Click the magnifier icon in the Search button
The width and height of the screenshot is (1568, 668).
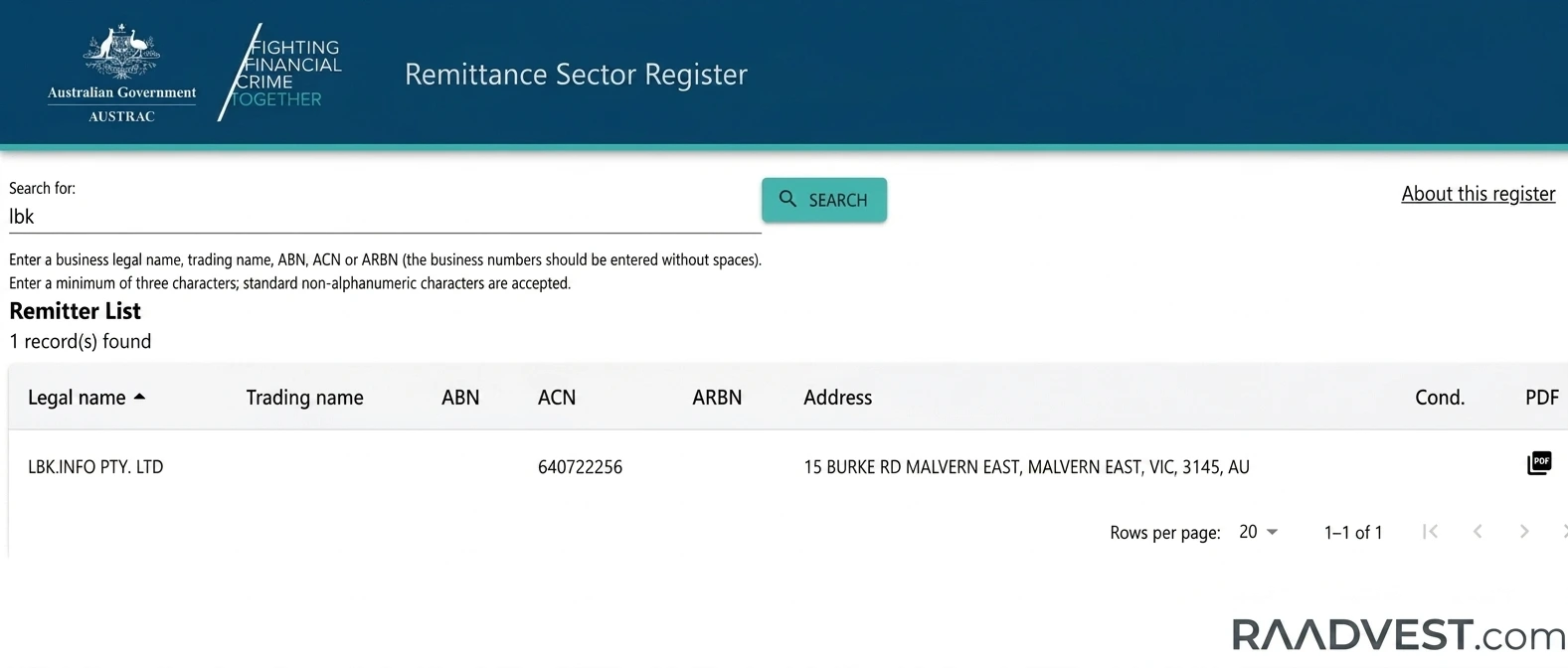tap(787, 199)
